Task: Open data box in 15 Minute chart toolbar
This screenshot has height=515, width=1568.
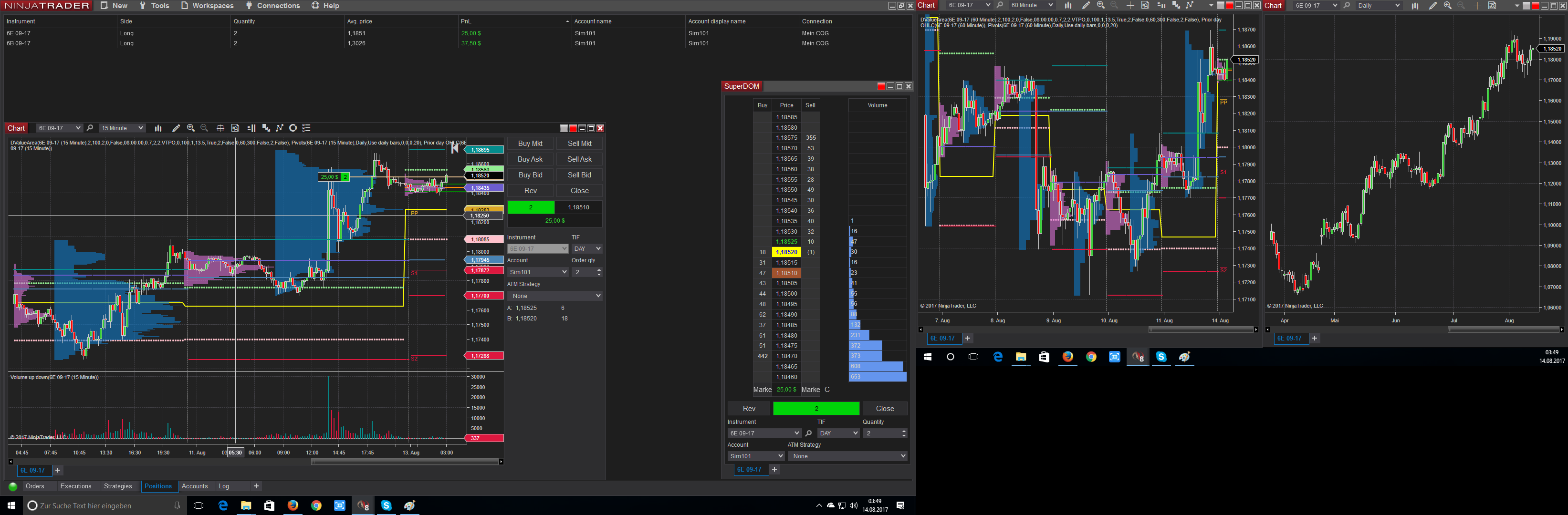Action: coord(235,128)
